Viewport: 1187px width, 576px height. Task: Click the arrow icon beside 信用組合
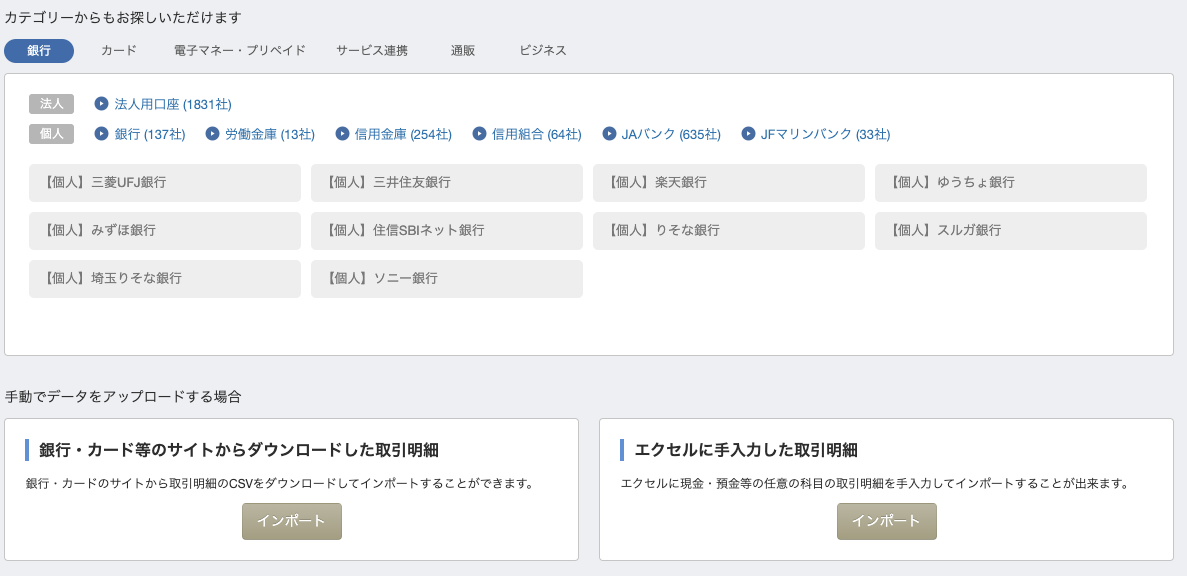479,134
